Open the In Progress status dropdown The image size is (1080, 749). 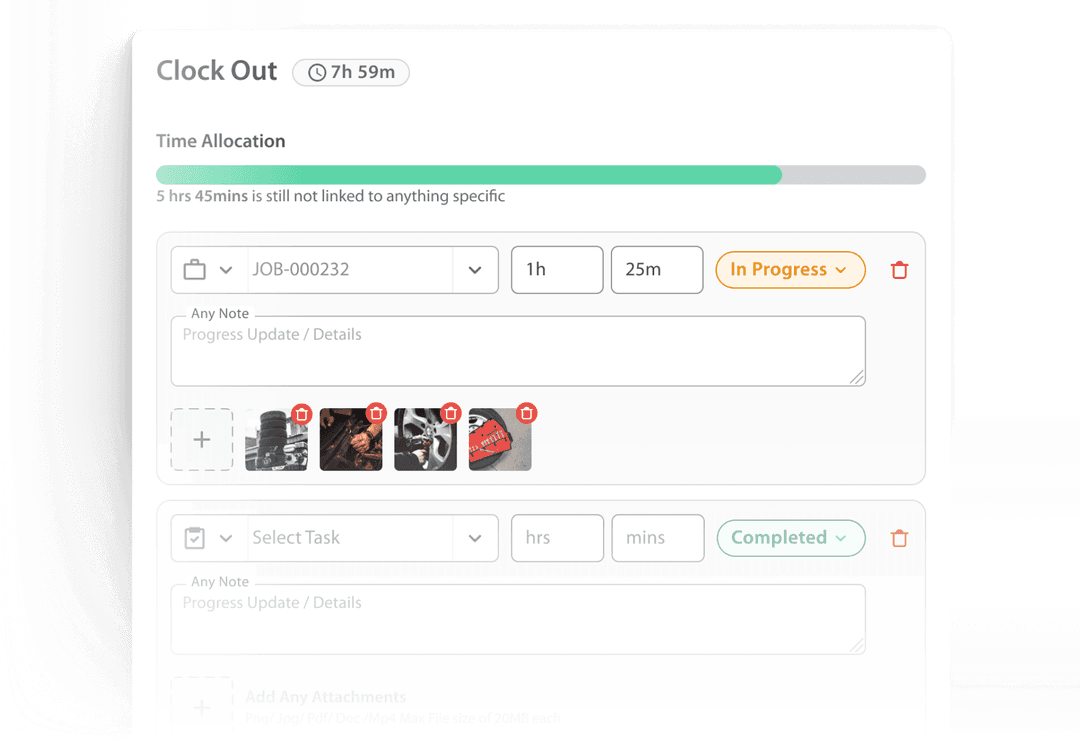click(x=790, y=269)
